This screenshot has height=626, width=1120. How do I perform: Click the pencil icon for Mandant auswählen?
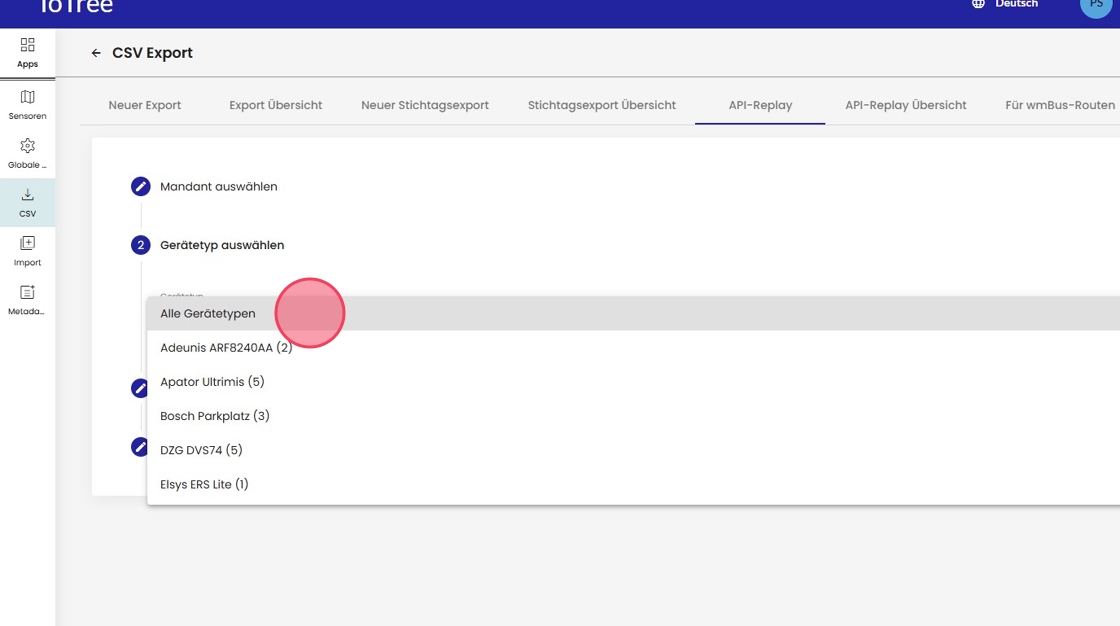[141, 187]
